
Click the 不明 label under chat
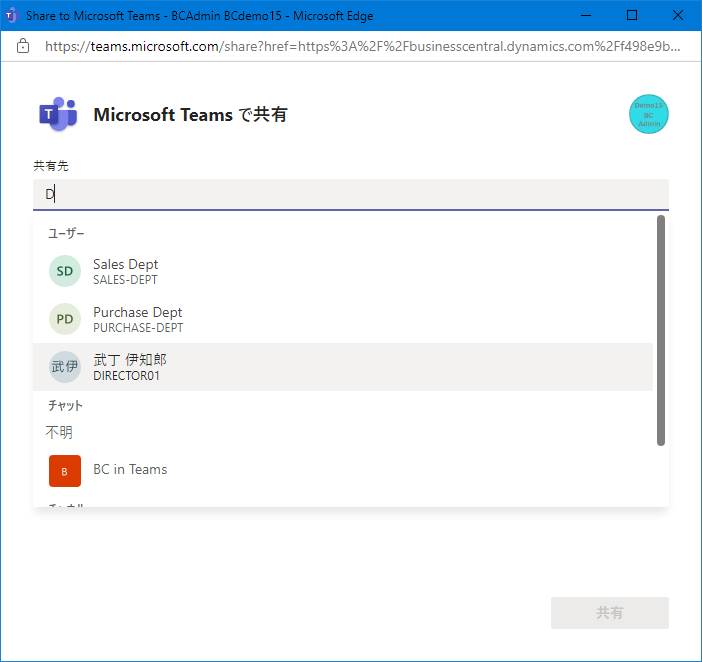pos(59,432)
